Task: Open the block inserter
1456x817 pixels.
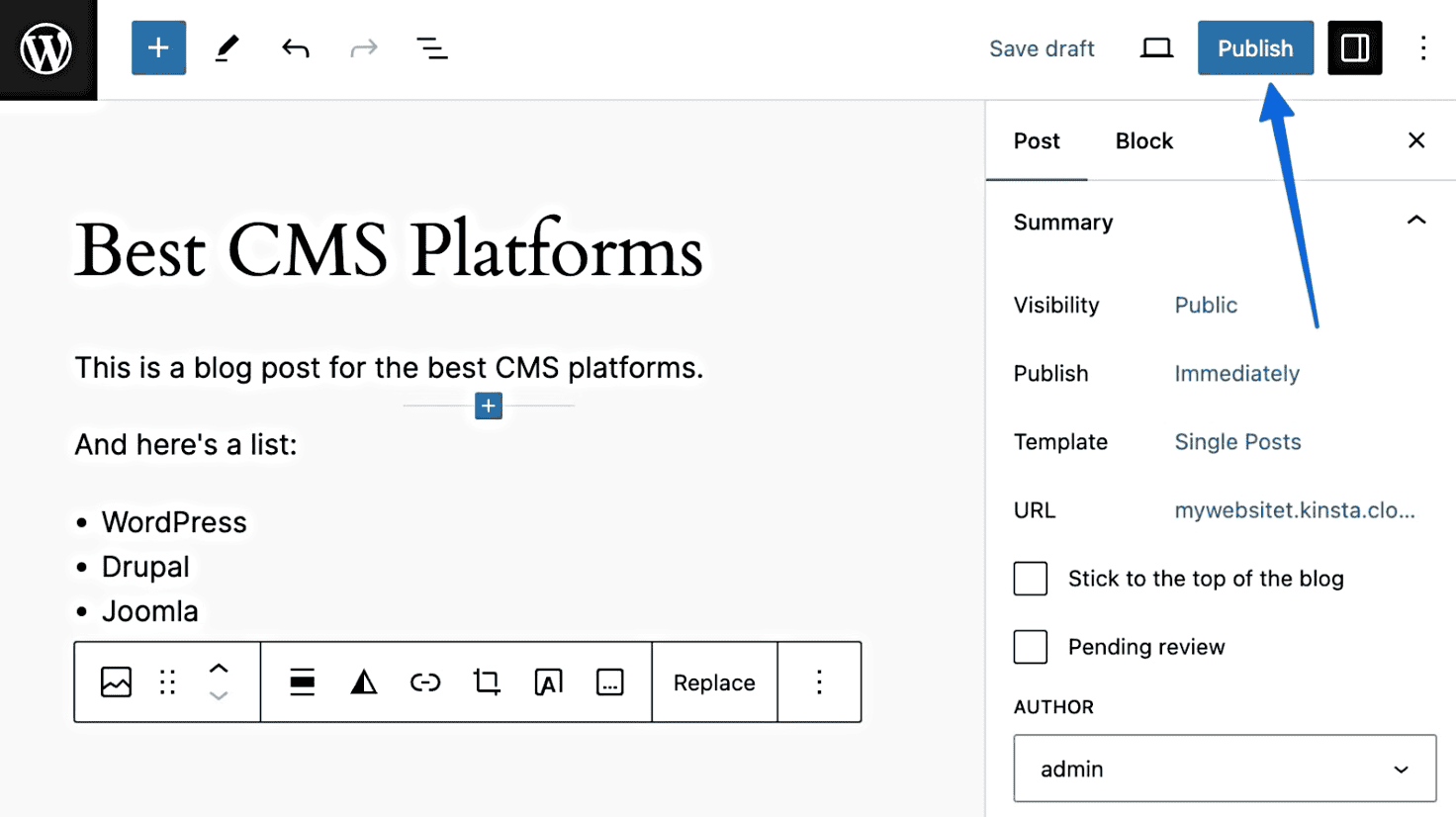Action: (x=158, y=47)
